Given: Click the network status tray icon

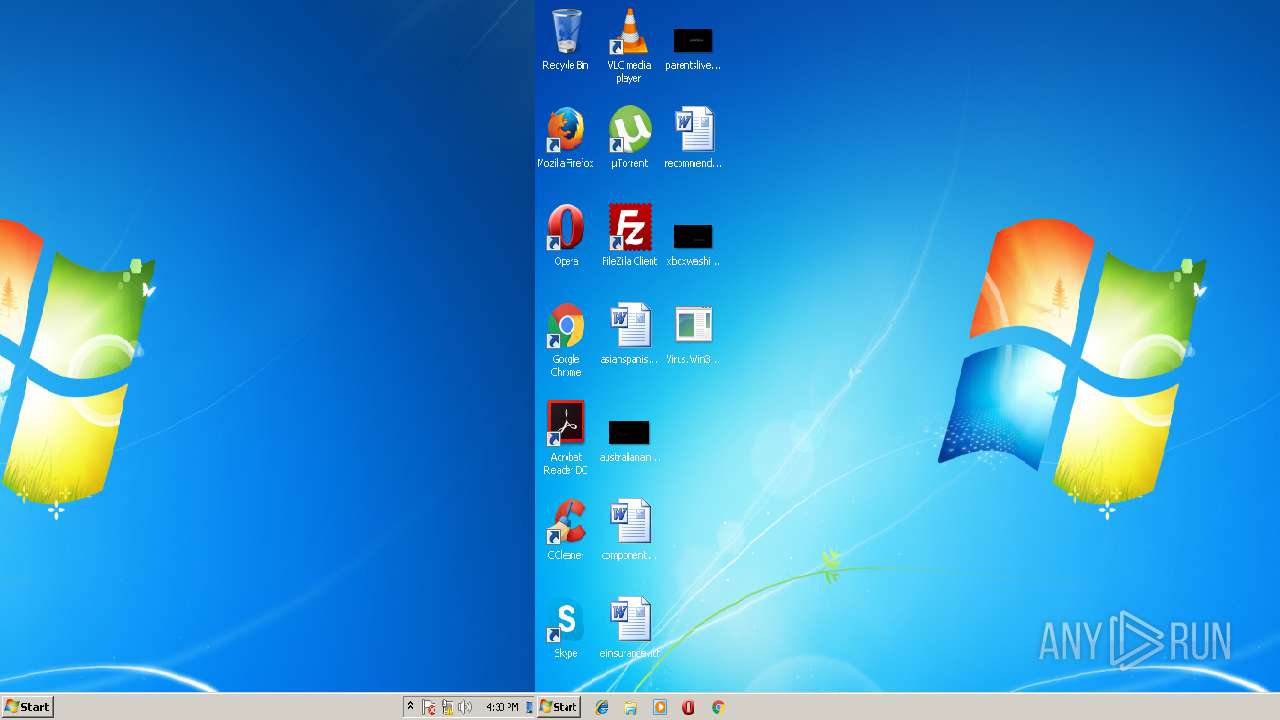Looking at the screenshot, I should pyautogui.click(x=447, y=707).
